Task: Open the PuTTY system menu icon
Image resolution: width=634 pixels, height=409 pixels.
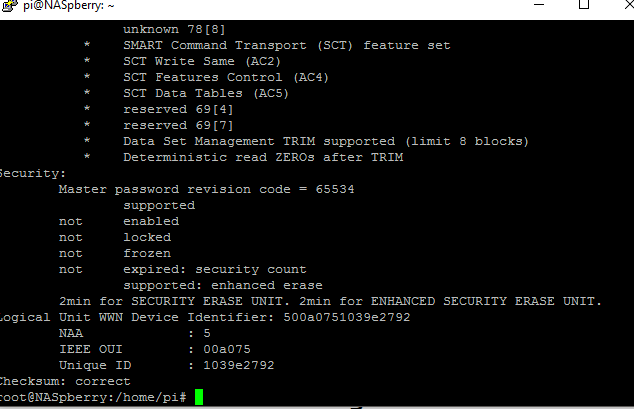Action: [9, 5]
